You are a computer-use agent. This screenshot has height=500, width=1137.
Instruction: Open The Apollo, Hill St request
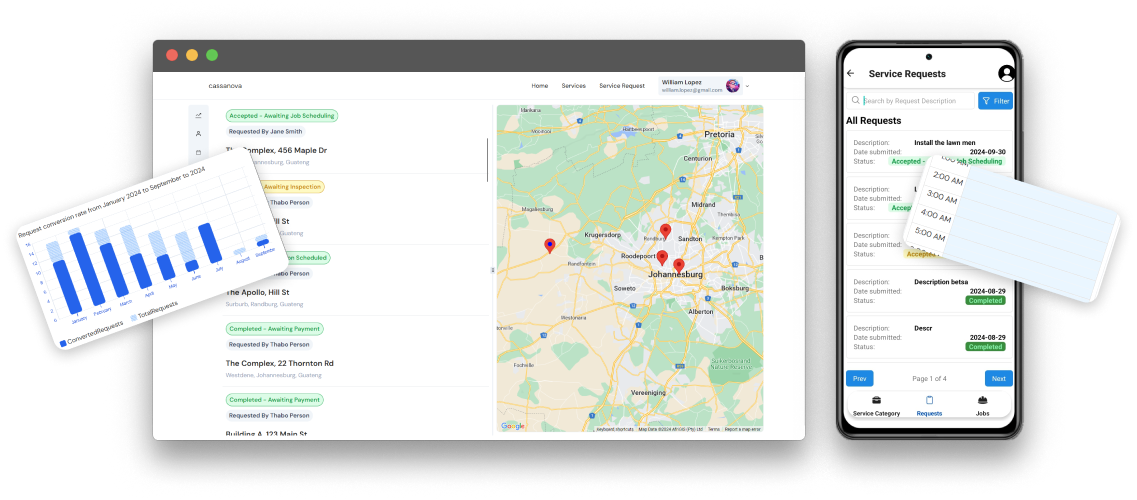(257, 292)
